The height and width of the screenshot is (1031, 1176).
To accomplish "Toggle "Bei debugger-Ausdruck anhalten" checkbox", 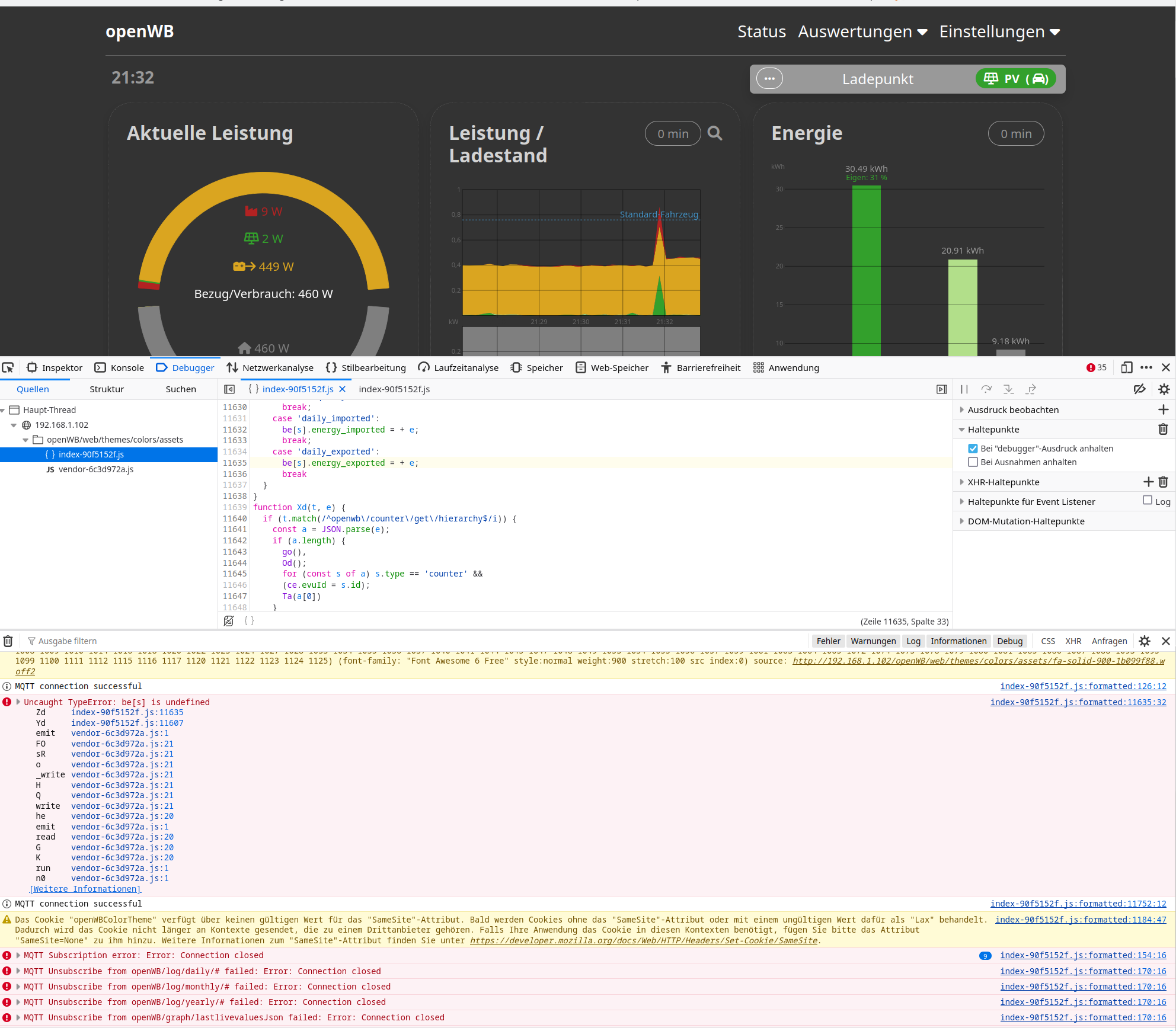I will point(973,449).
